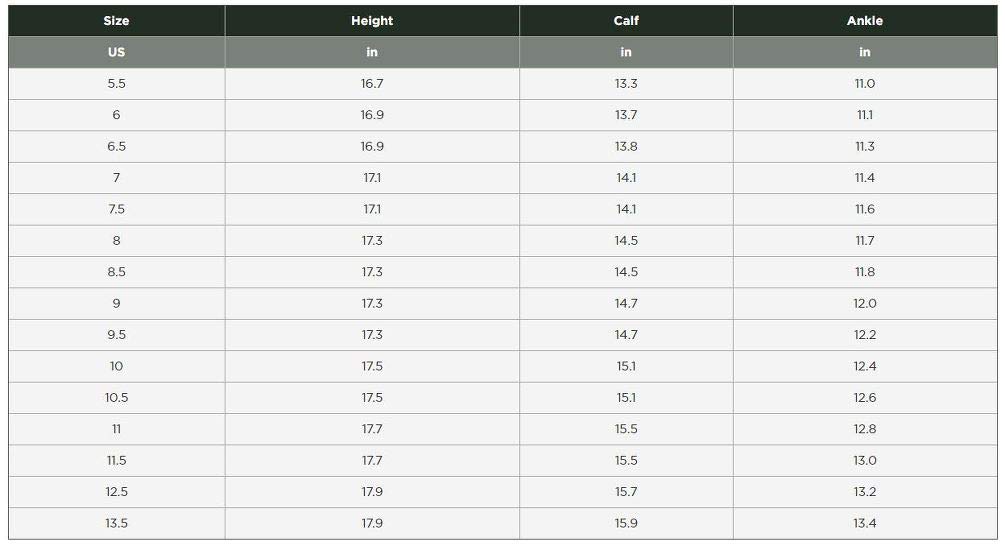The image size is (1005, 546).
Task: Select the size 8 cell
Action: (x=116, y=240)
